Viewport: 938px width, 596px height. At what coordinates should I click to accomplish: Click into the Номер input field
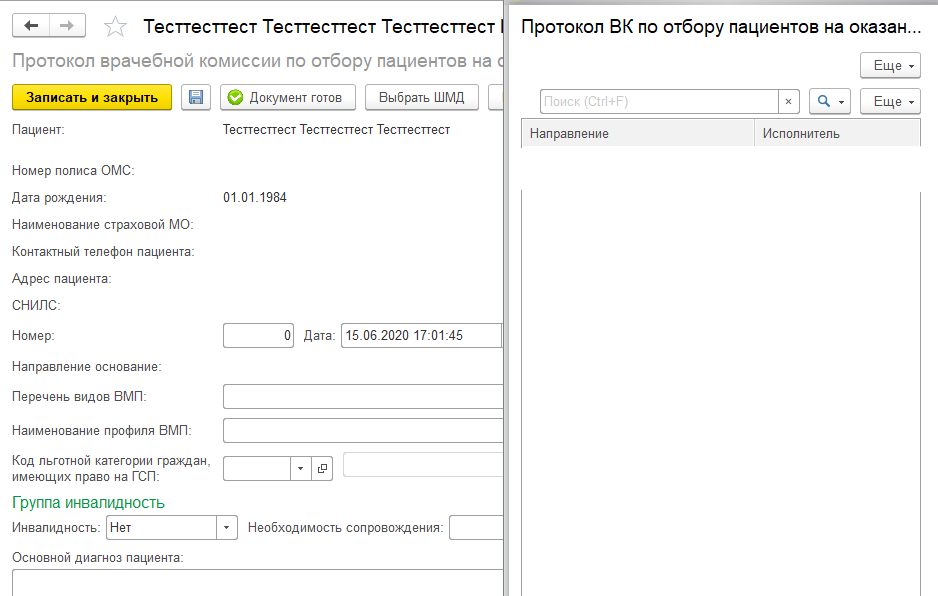[x=258, y=336]
